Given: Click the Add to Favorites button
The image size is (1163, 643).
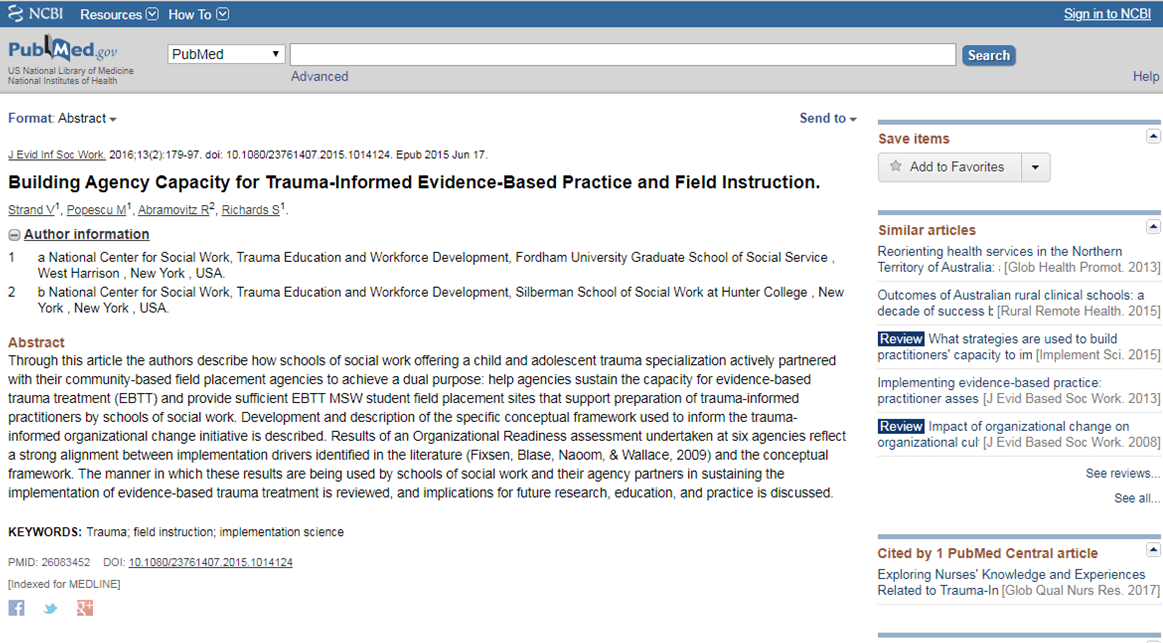Looking at the screenshot, I should point(950,168).
